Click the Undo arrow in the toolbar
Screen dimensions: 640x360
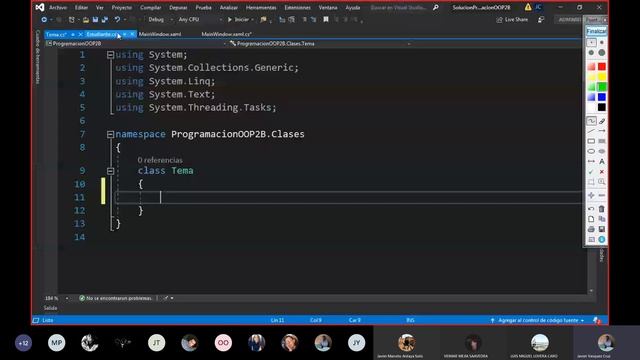pyautogui.click(x=117, y=20)
